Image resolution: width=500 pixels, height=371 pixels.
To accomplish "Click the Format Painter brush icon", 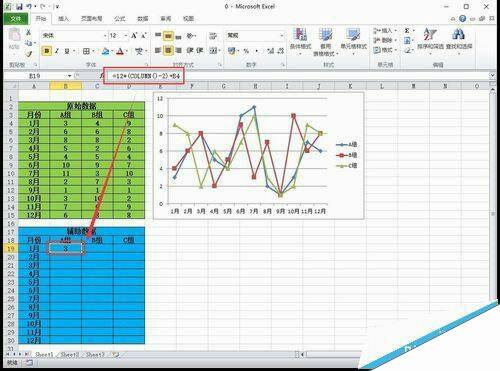I will click(29, 53).
